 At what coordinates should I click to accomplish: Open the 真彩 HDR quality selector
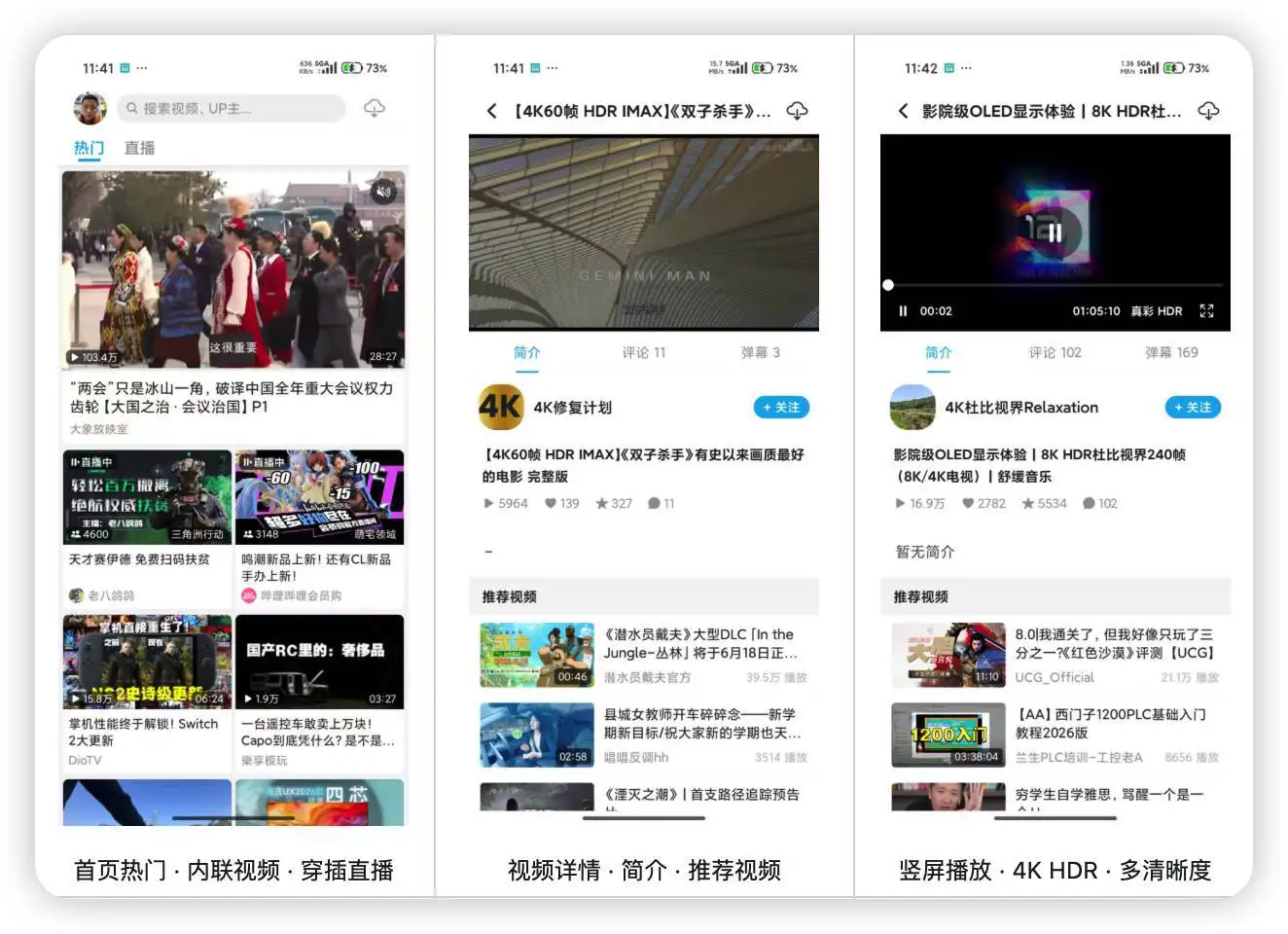(1156, 311)
